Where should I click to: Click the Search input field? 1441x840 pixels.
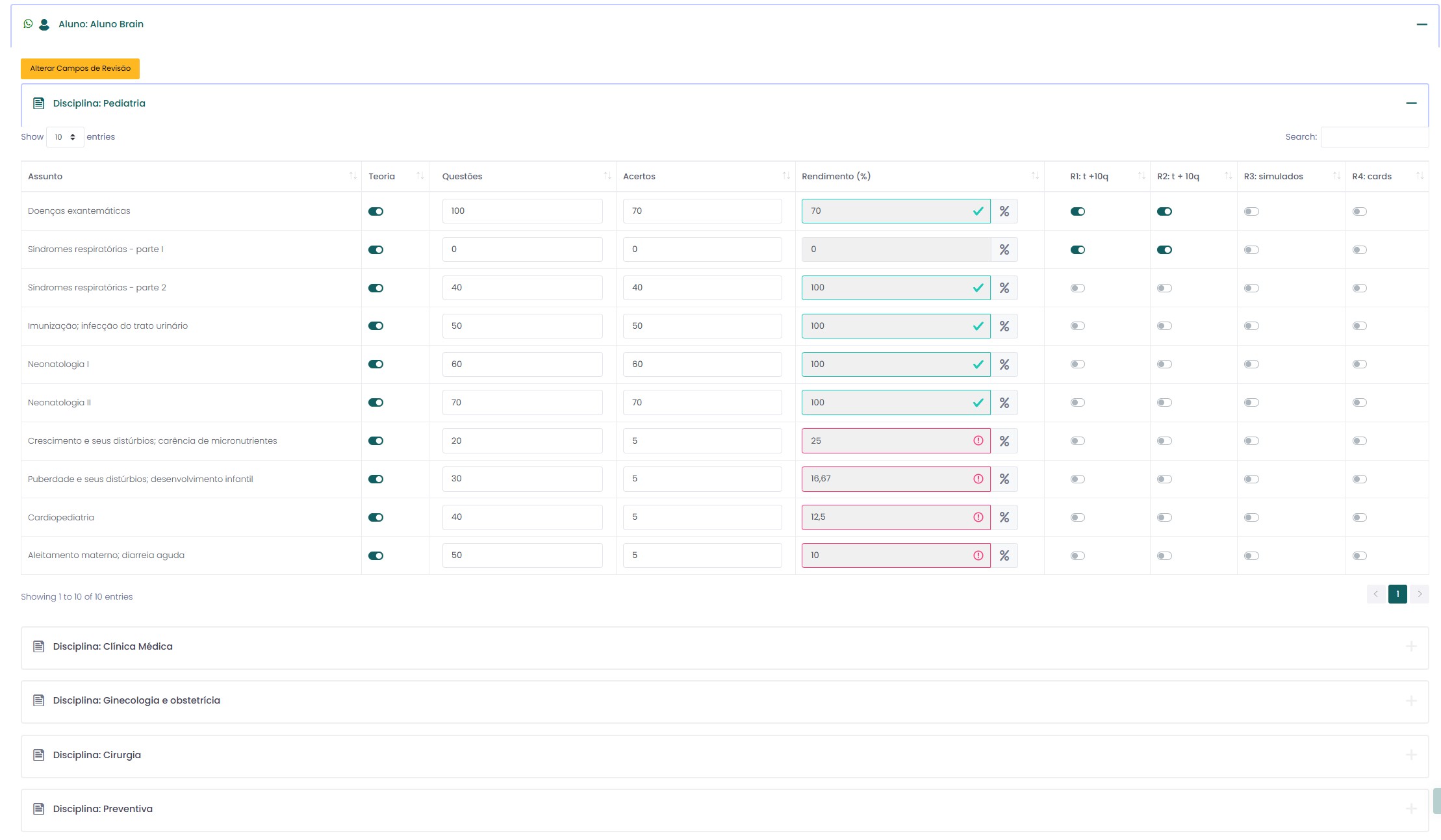point(1374,137)
